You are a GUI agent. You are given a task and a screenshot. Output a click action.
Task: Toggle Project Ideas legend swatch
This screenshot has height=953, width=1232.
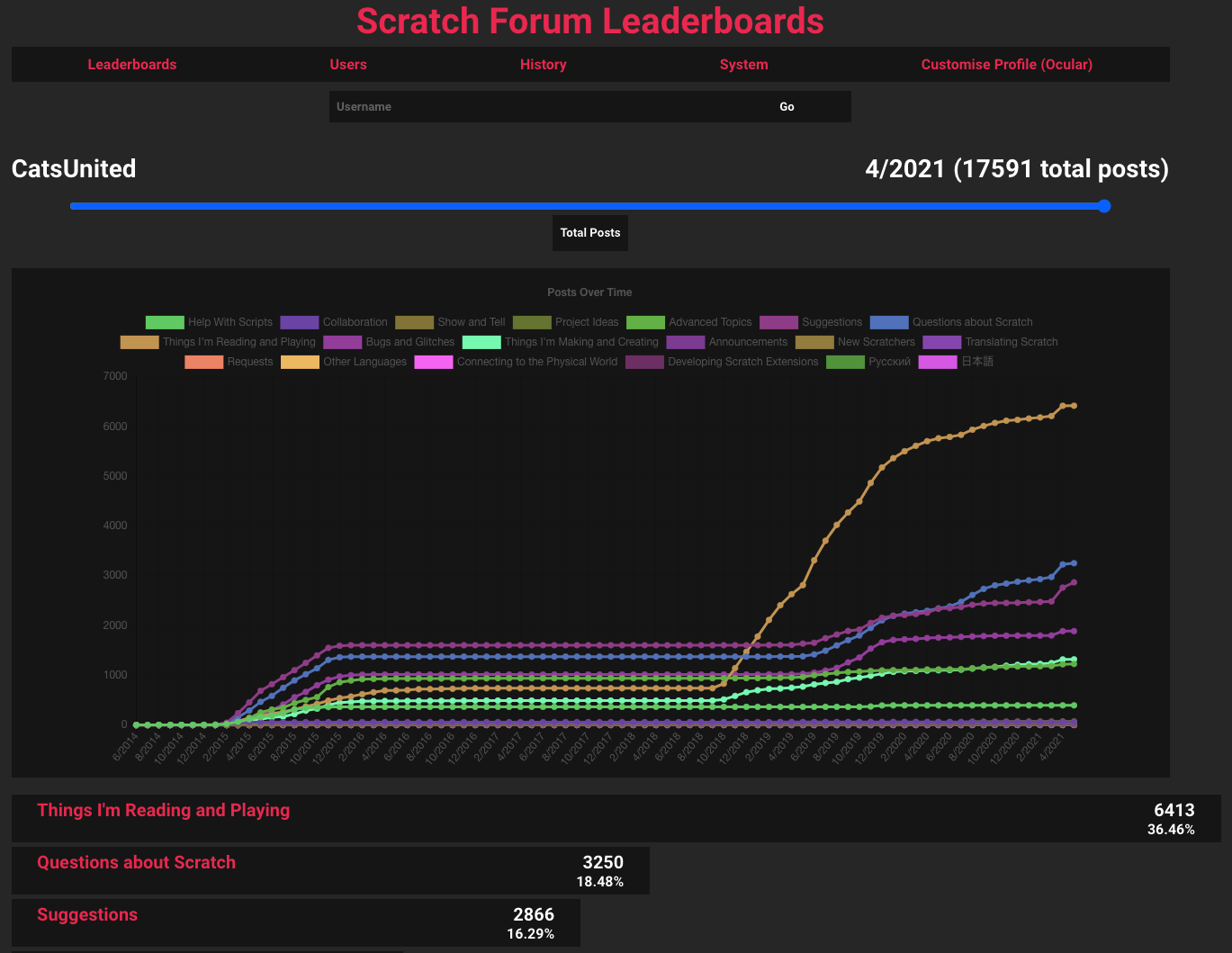click(x=532, y=322)
